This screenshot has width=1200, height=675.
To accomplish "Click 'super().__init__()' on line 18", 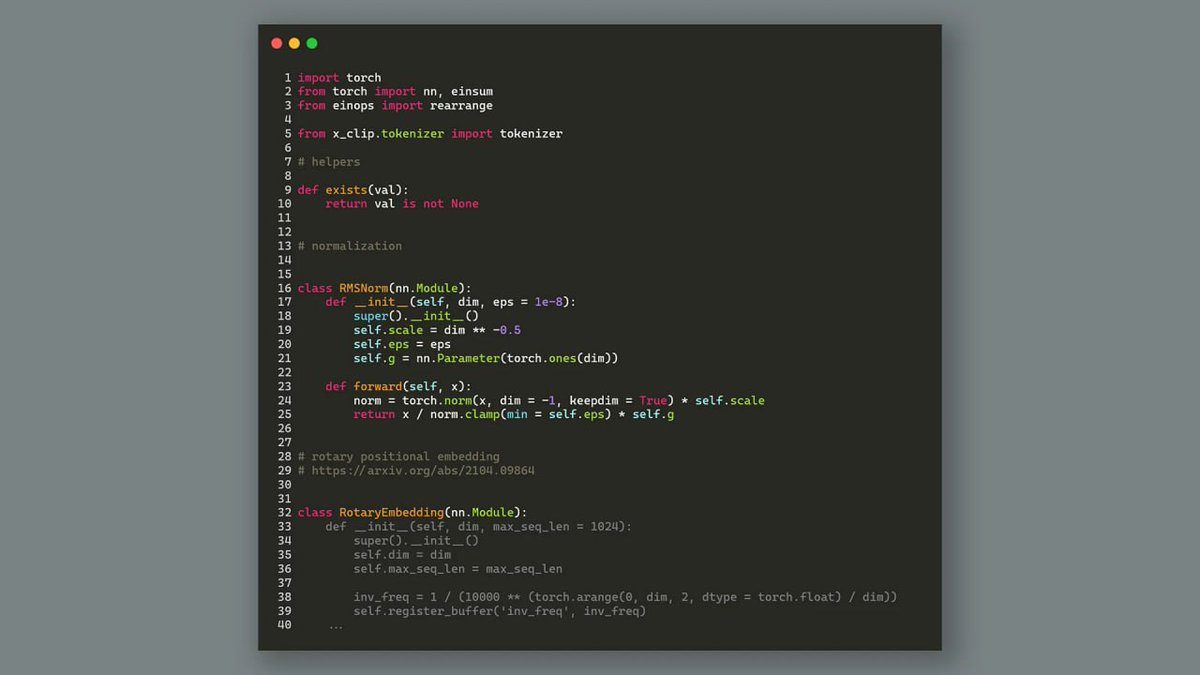I will [416, 316].
